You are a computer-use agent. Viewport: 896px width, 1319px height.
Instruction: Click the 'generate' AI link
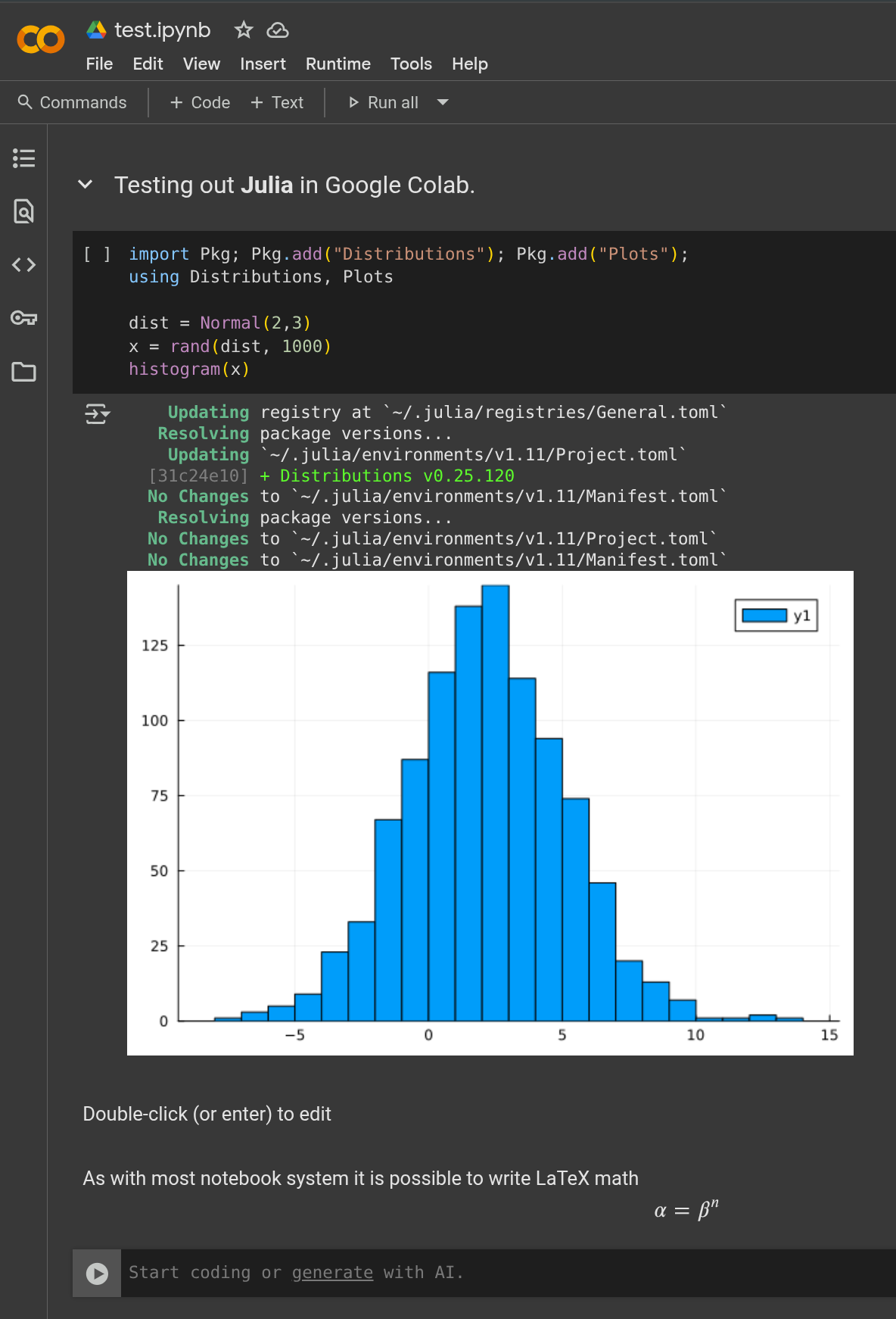click(332, 1272)
